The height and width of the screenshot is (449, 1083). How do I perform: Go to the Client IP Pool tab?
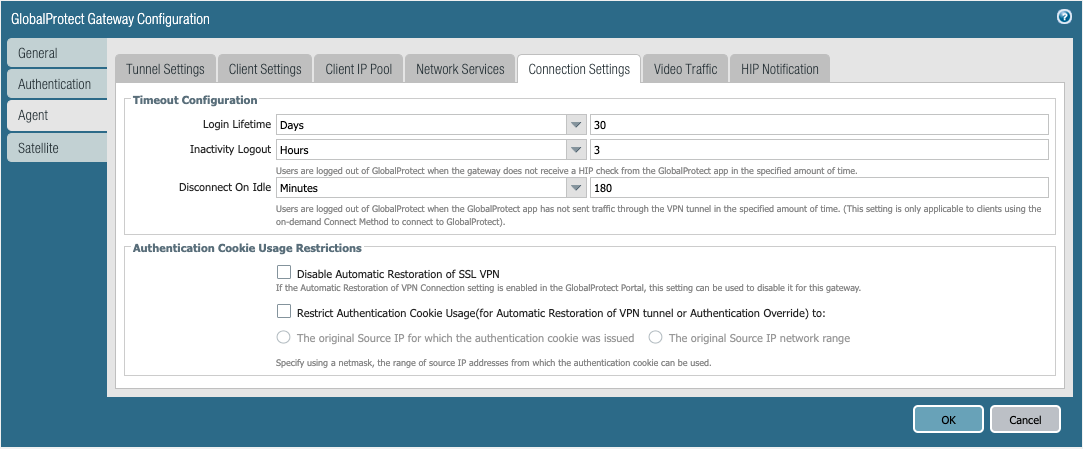point(358,69)
